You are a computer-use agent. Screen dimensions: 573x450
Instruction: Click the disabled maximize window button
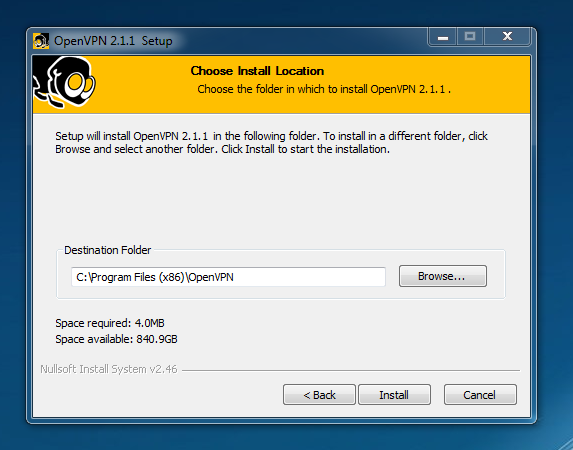470,37
